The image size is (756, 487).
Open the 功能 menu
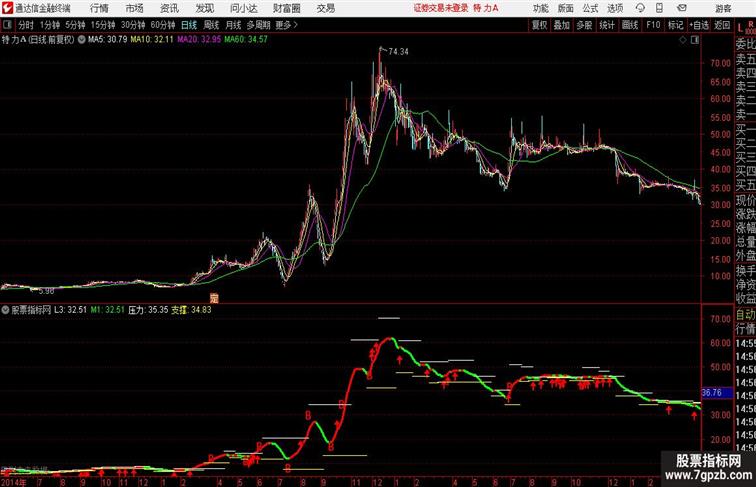(x=540, y=8)
